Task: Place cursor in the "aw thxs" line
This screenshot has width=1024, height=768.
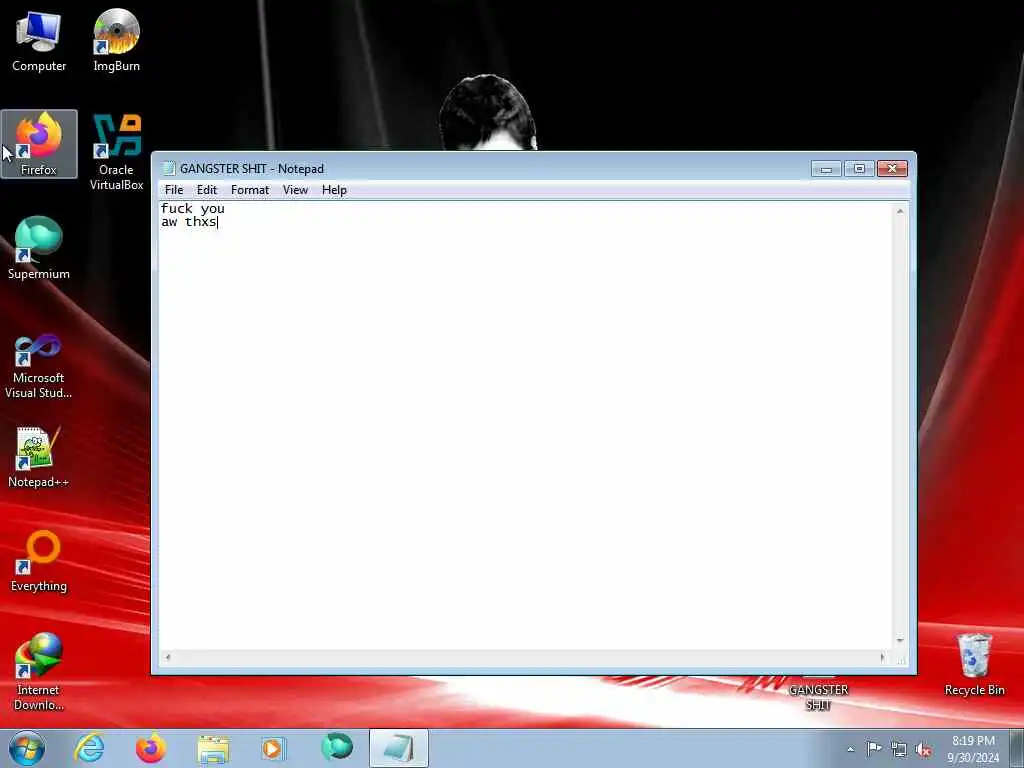Action: pos(189,222)
